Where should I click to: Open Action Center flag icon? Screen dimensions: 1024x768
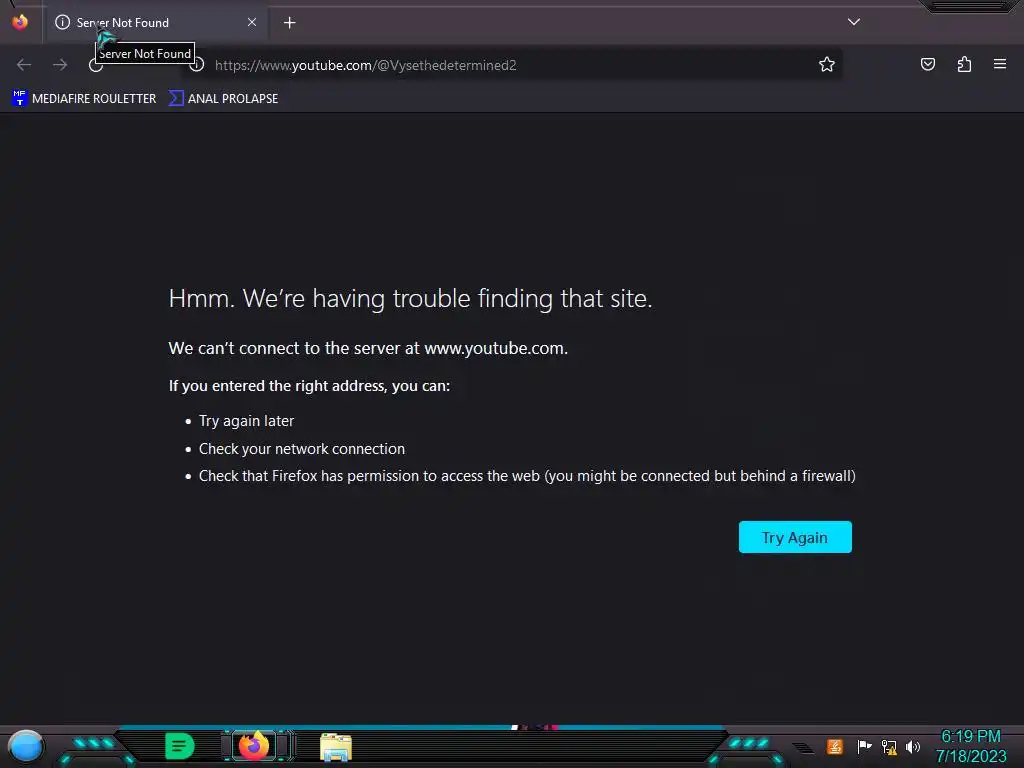[x=864, y=746]
